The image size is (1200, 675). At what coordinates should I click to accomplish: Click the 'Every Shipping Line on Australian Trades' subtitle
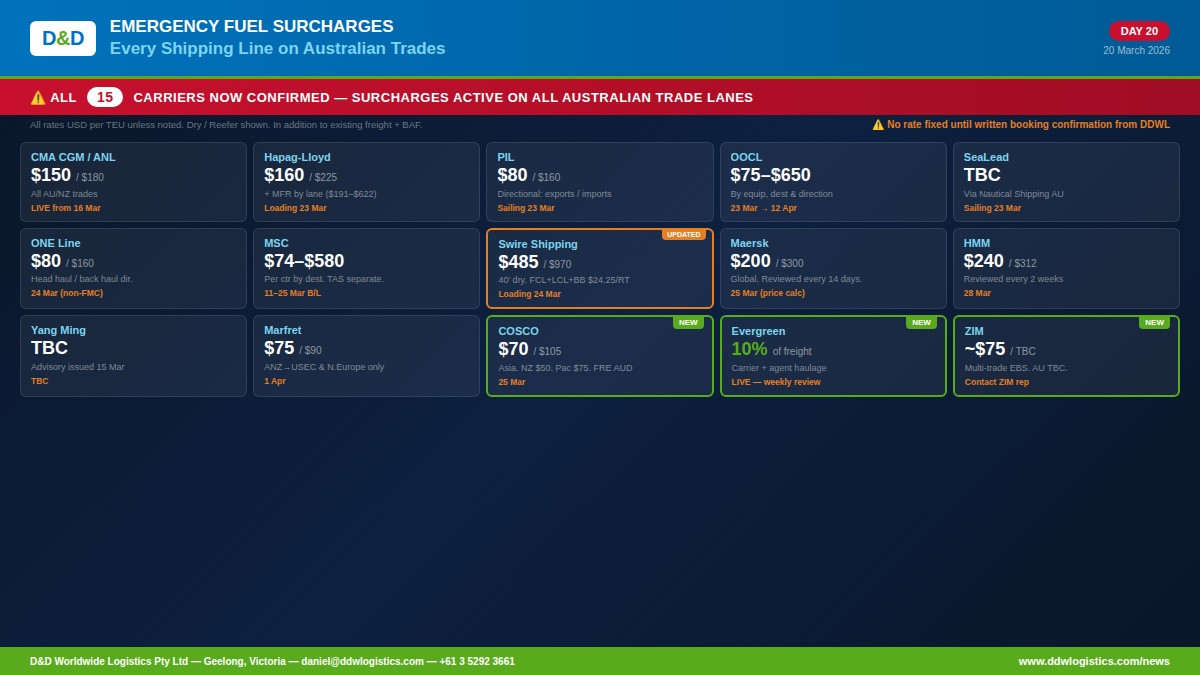coord(277,49)
